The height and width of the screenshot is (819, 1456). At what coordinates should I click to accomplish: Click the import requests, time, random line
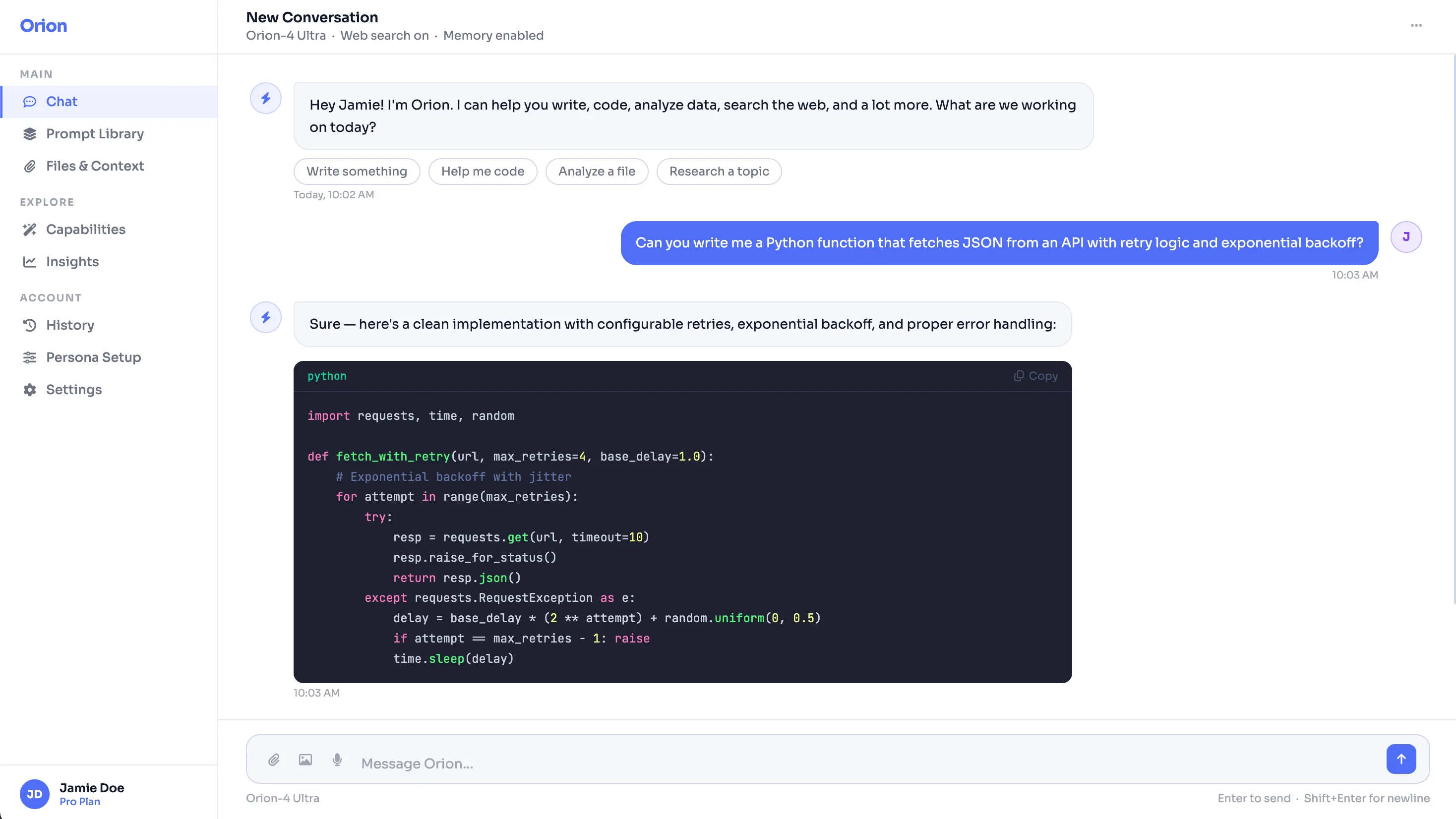[x=411, y=416]
